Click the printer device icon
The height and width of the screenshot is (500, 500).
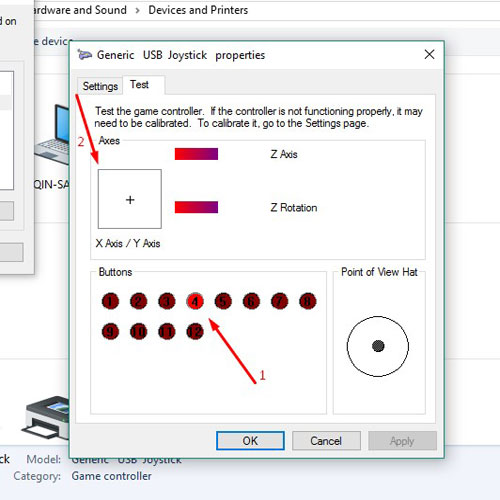(x=46, y=418)
